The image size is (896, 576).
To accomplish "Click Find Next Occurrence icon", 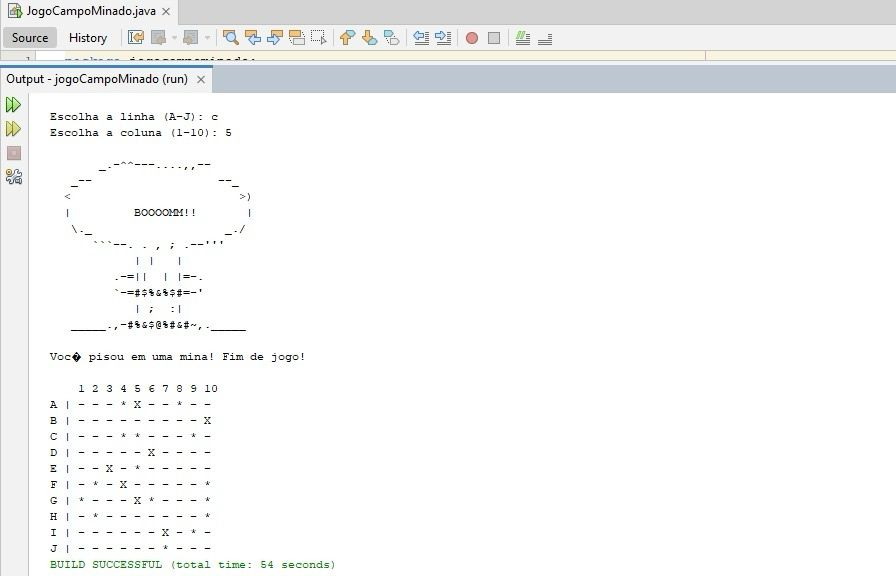I will pos(275,38).
